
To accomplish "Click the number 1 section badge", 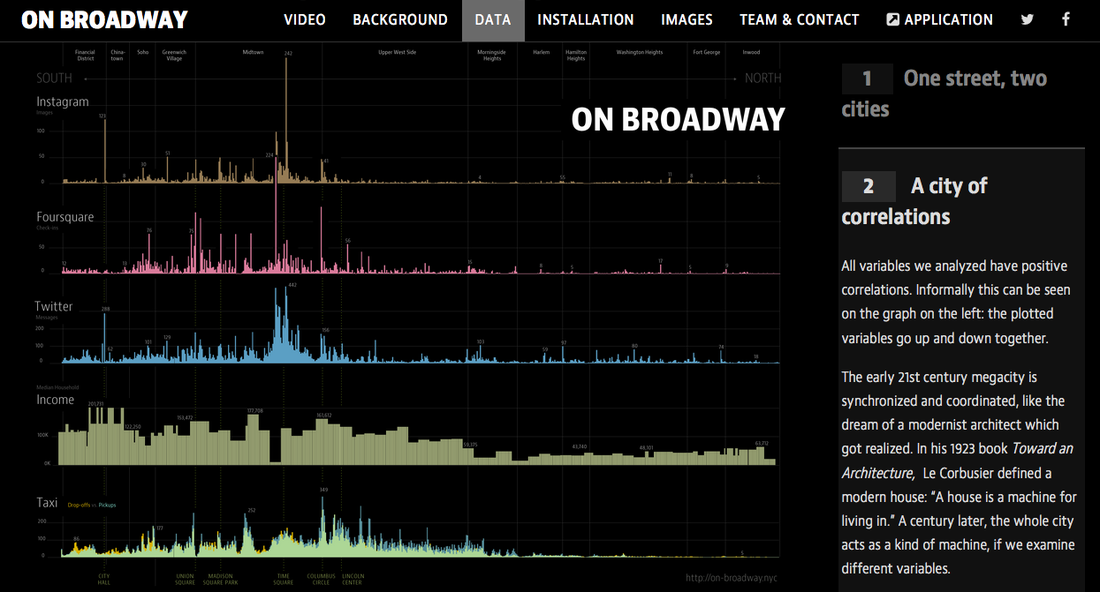I will [x=867, y=79].
